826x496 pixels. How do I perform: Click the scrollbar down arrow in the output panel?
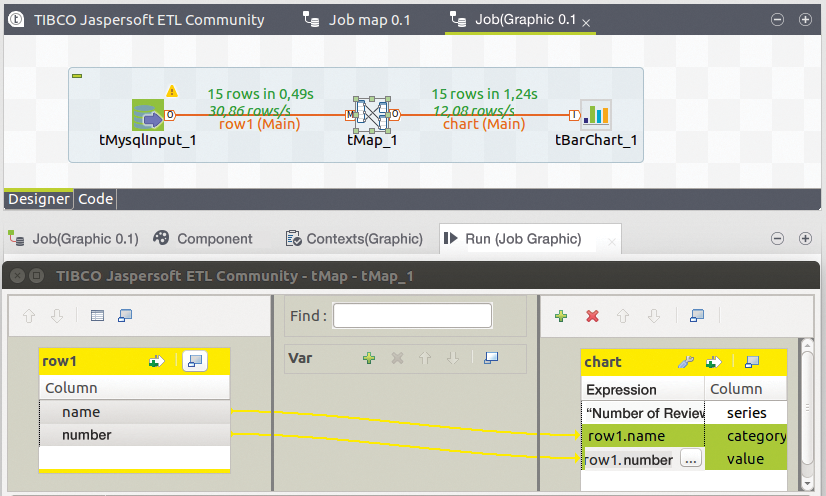tap(807, 483)
